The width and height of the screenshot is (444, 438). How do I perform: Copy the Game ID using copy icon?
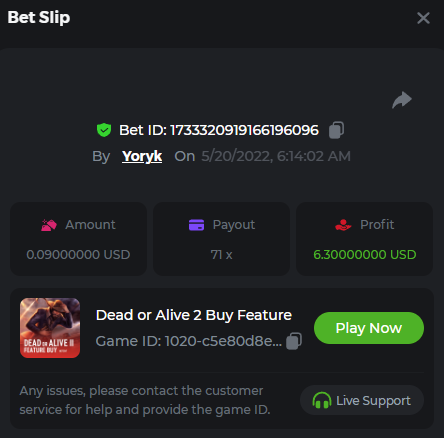click(294, 341)
